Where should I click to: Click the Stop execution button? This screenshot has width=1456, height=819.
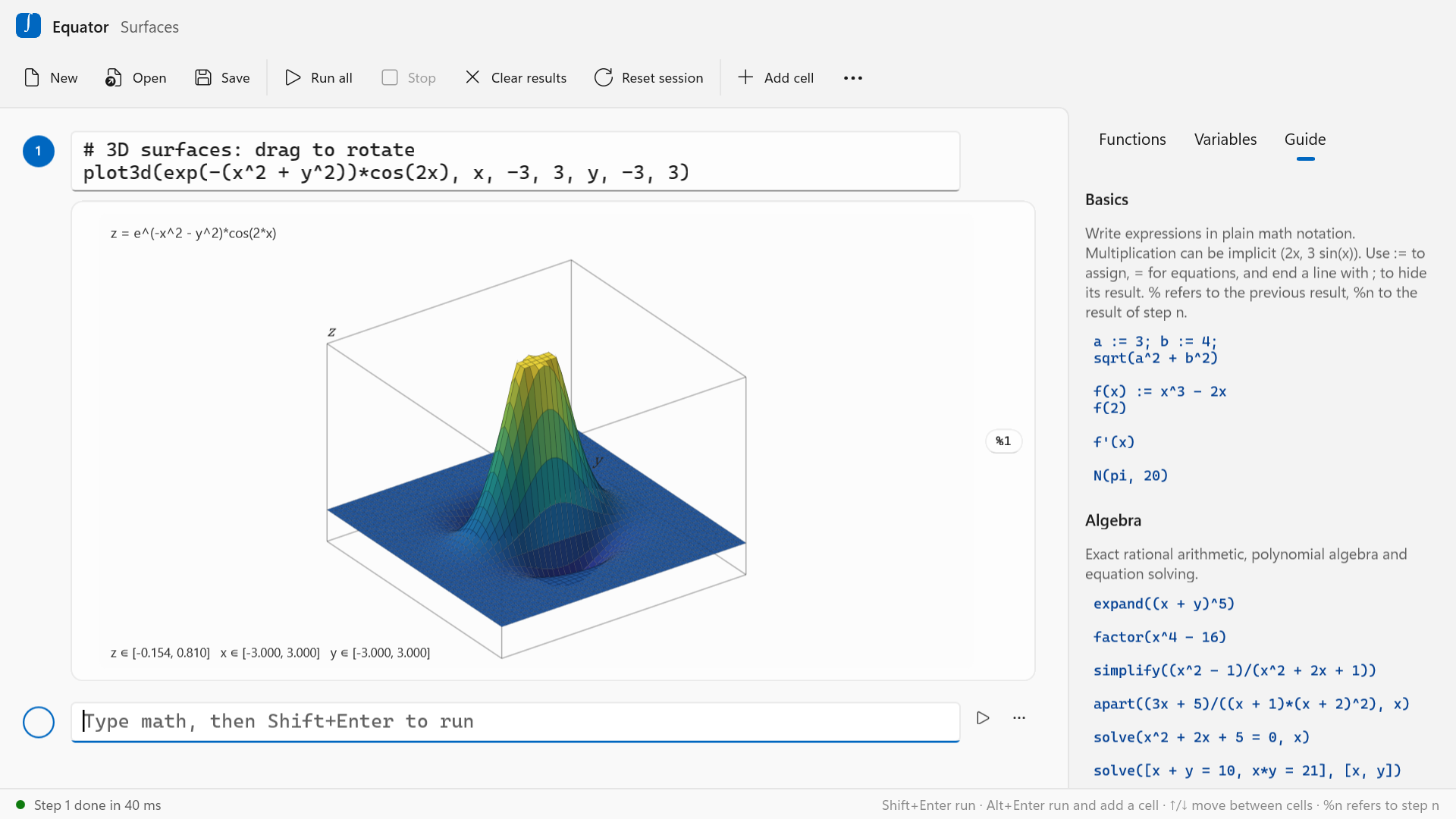point(409,78)
